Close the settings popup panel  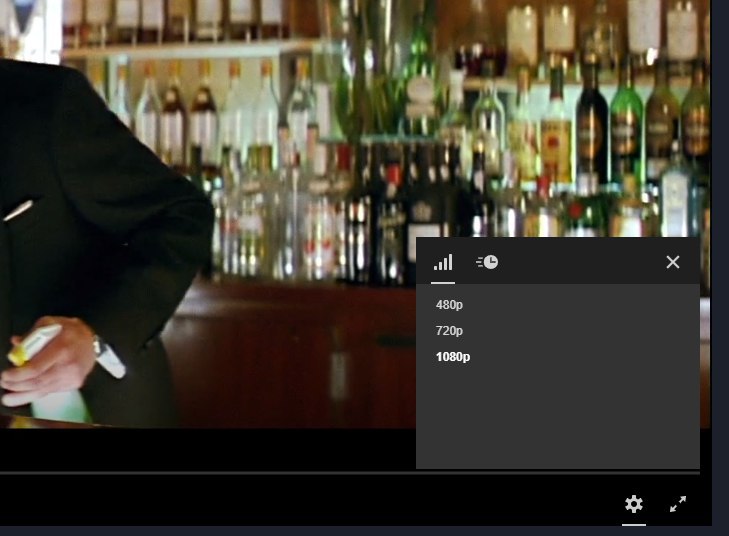coord(673,262)
